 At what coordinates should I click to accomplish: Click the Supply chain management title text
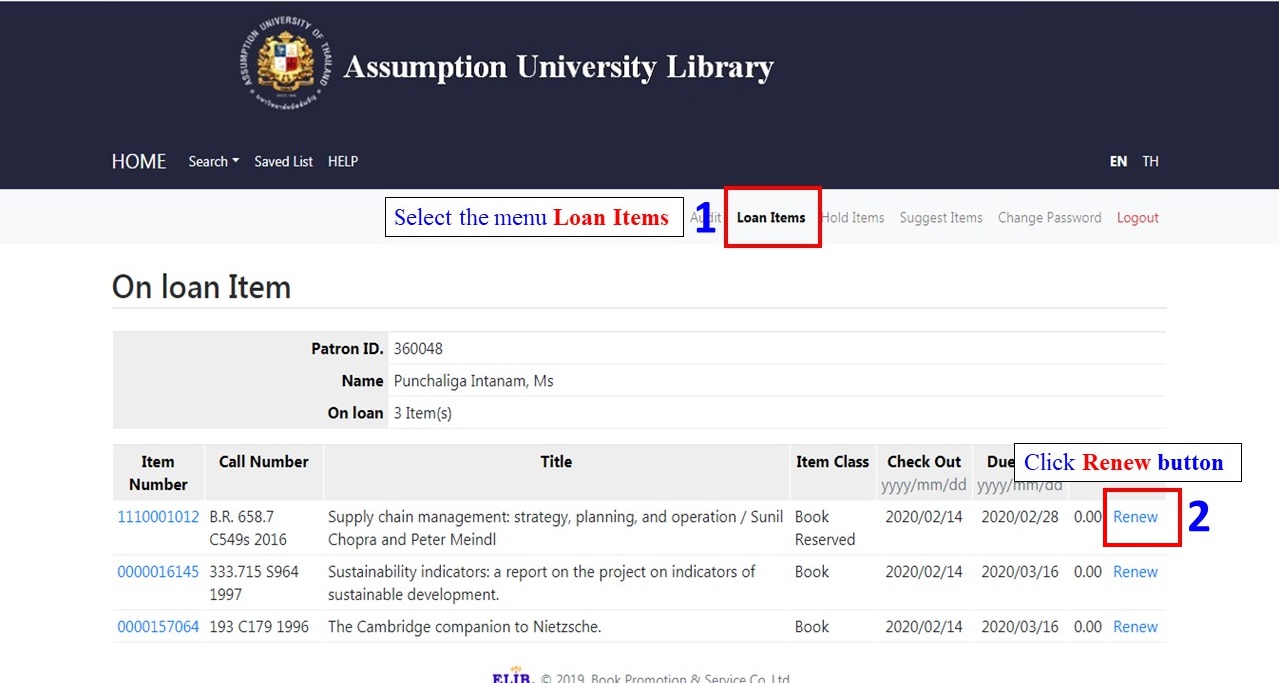click(x=555, y=528)
